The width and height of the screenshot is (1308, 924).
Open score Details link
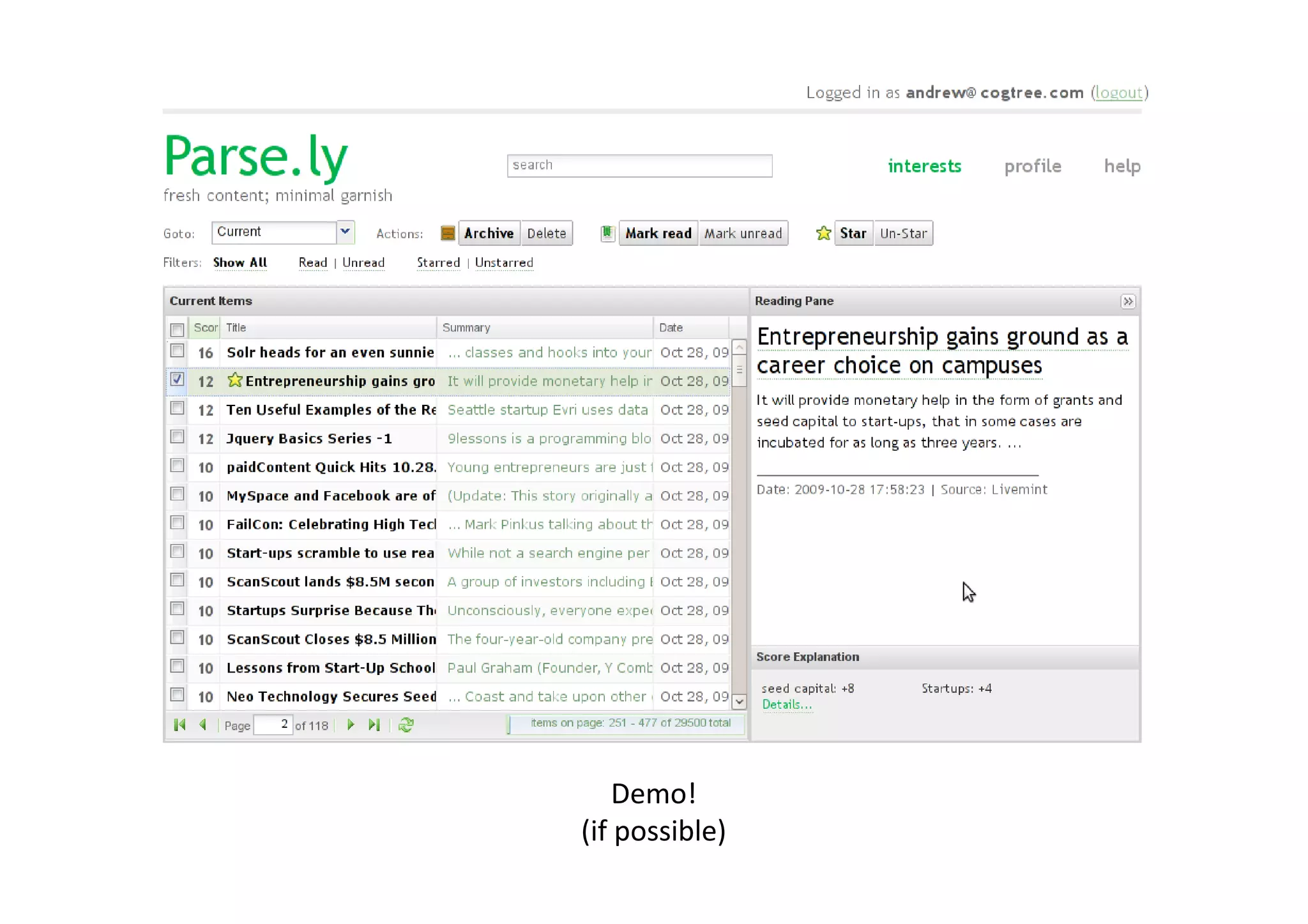point(787,704)
